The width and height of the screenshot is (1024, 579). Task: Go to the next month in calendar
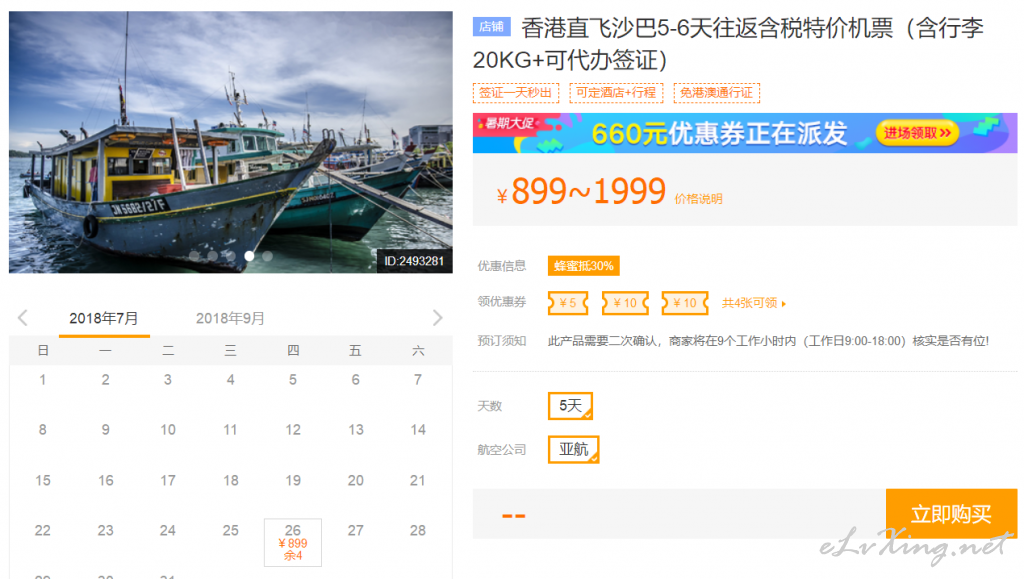438,318
